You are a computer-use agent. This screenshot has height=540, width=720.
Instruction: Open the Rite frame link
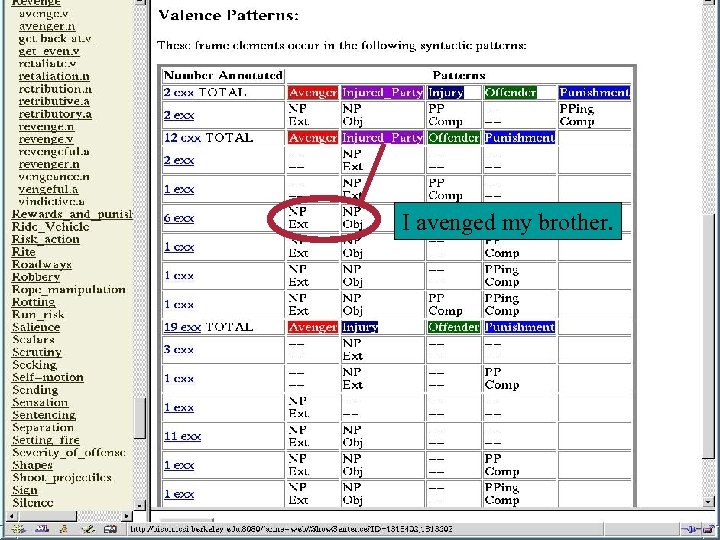23,252
